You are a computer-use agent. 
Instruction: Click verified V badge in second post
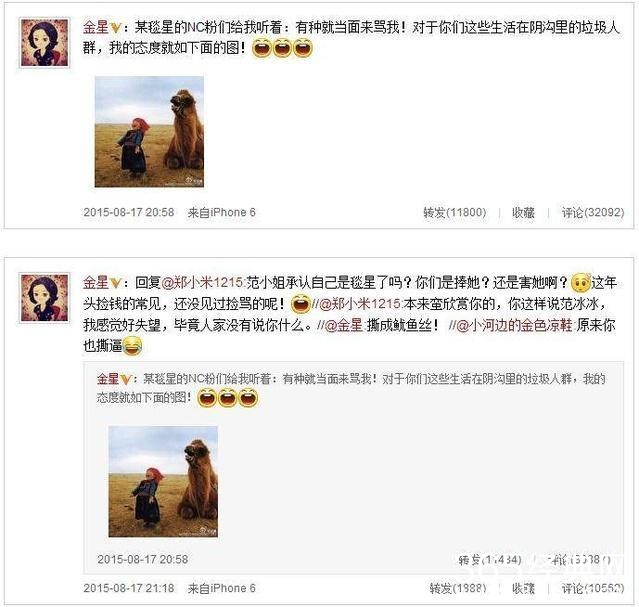click(115, 283)
